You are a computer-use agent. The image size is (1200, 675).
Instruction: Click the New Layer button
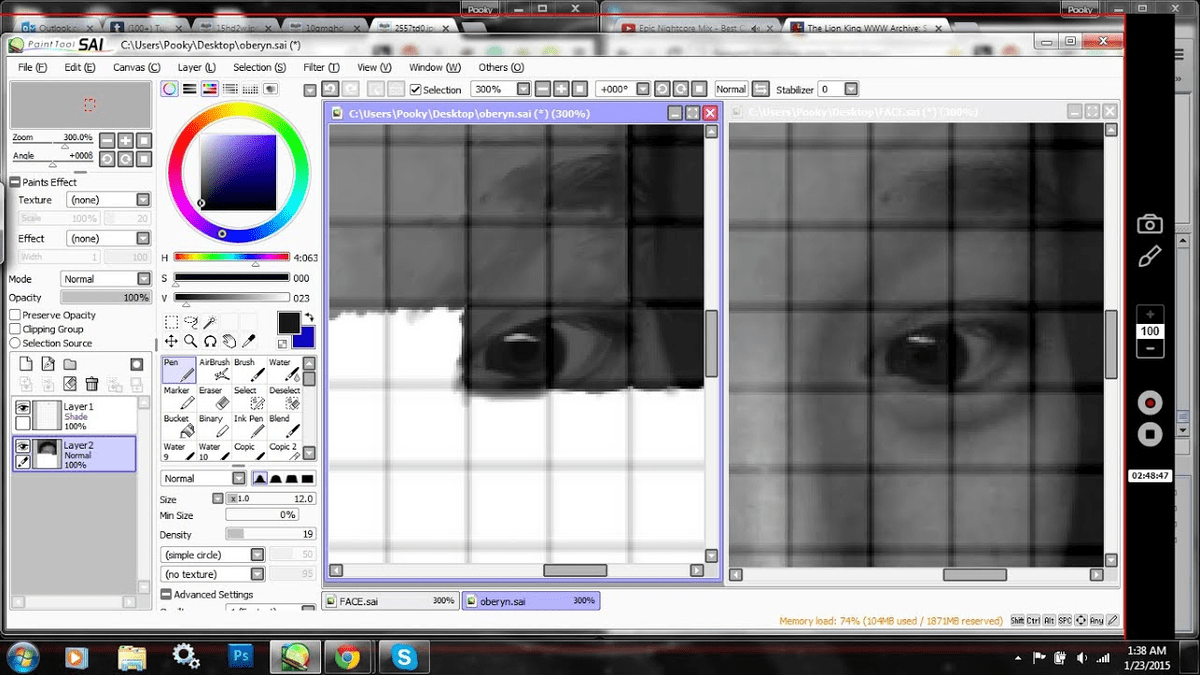[26, 364]
